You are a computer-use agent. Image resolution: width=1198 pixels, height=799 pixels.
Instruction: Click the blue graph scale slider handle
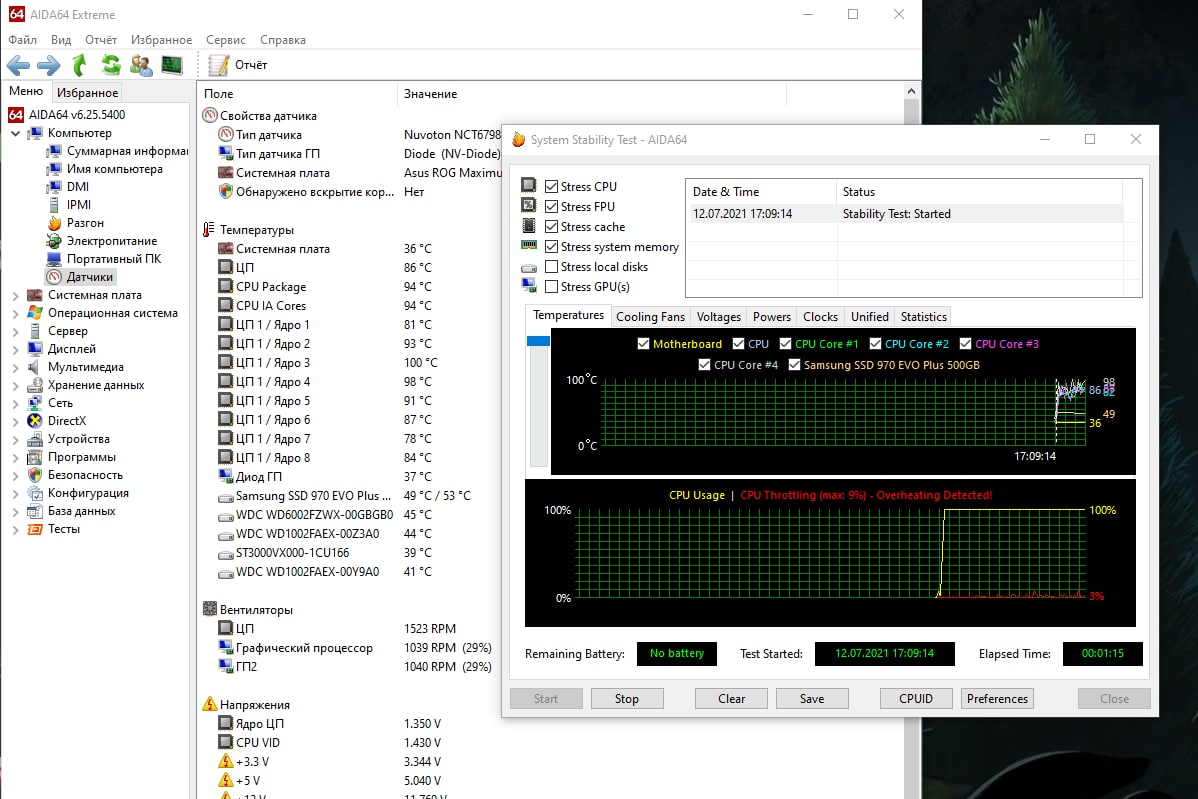[x=538, y=341]
